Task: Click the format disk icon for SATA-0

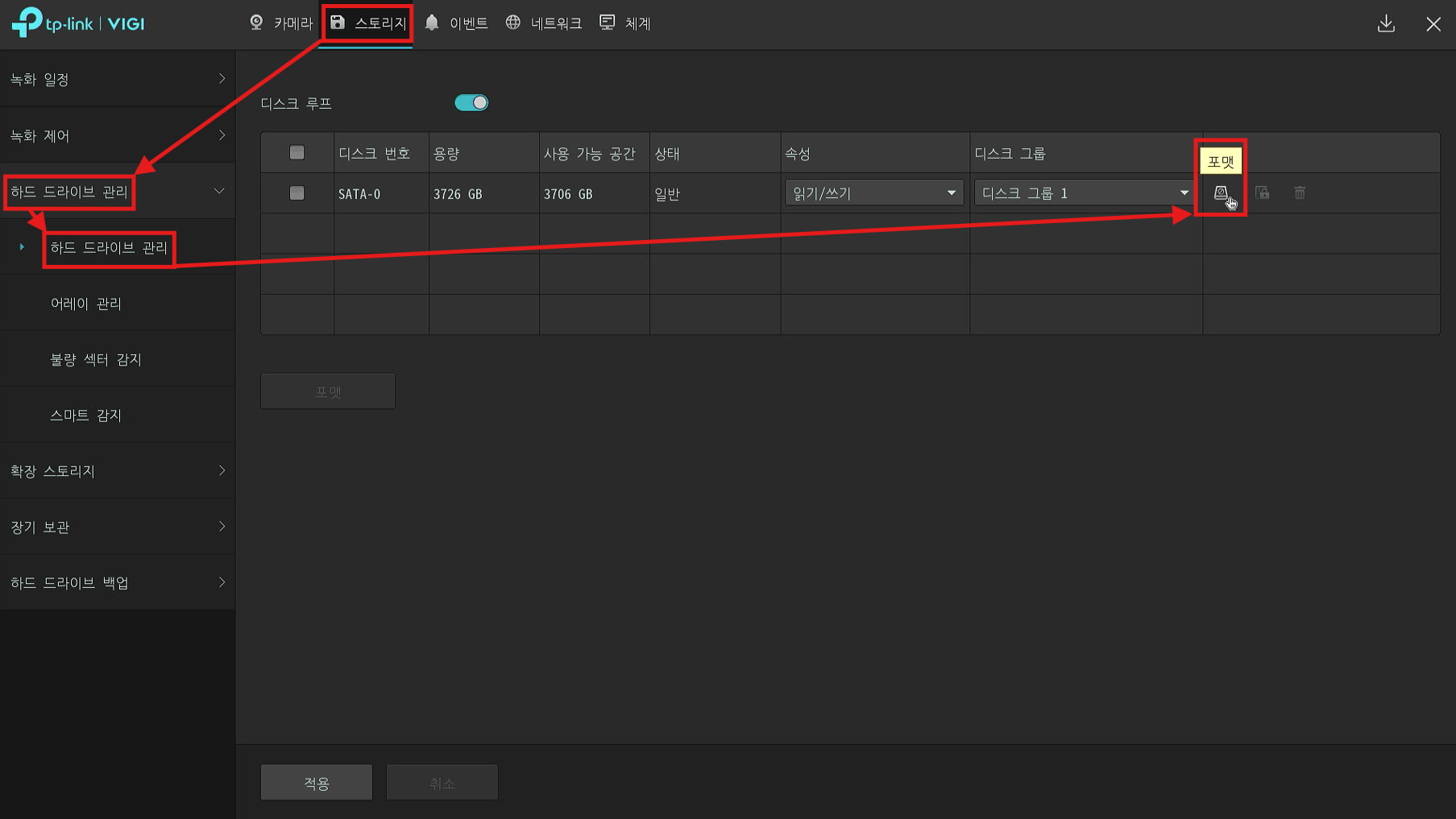Action: tap(1220, 192)
